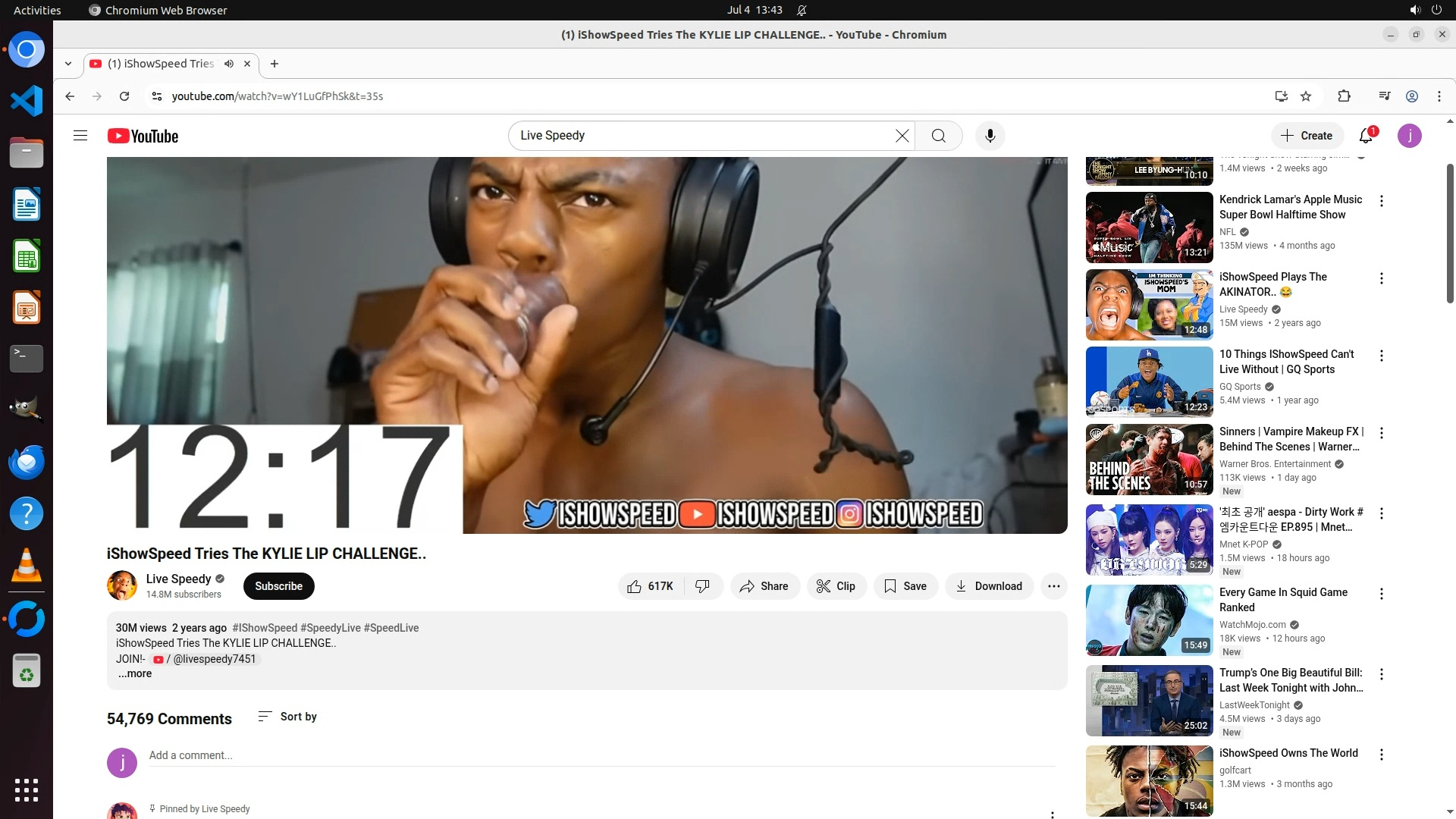
Task: Click the voice search microphone icon
Action: click(990, 136)
